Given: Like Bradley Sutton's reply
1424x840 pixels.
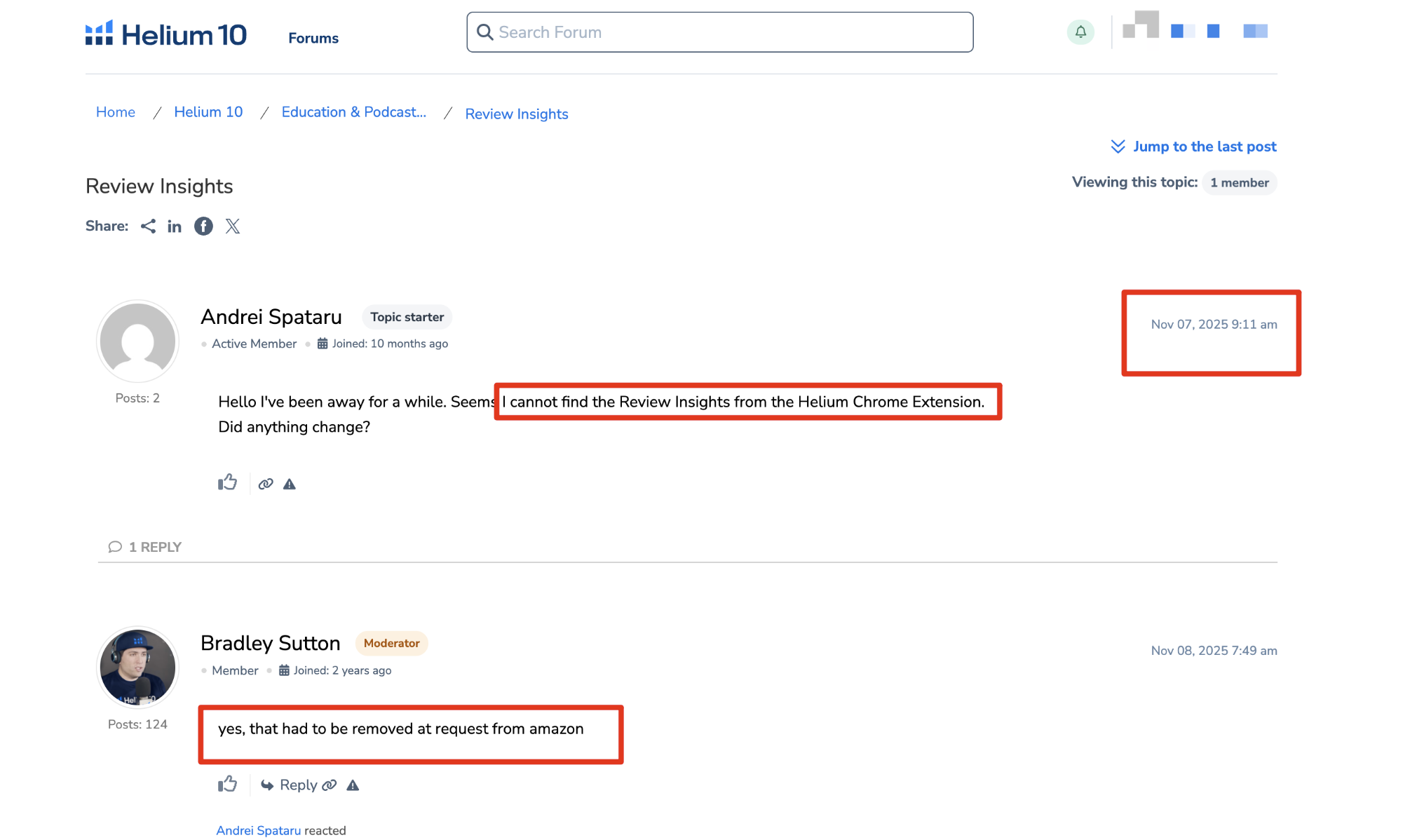Looking at the screenshot, I should (x=227, y=784).
